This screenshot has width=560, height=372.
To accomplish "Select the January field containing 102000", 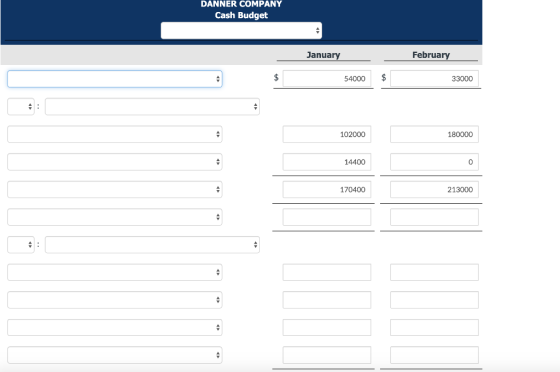I will coord(327,134).
